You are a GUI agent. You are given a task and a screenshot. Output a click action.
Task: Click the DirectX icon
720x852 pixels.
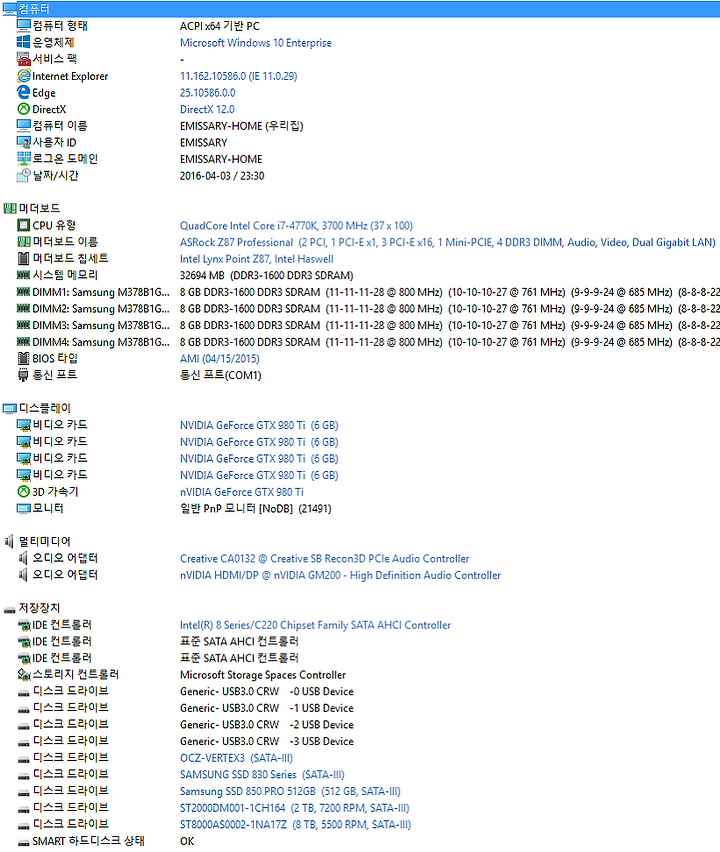pos(23,109)
